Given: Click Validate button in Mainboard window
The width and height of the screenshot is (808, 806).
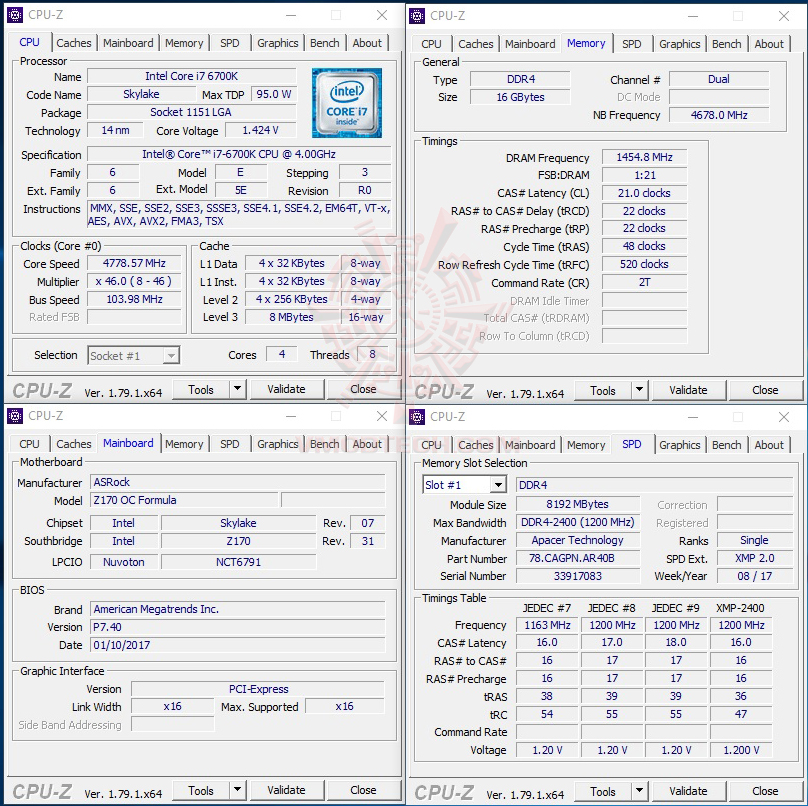Looking at the screenshot, I should point(287,790).
